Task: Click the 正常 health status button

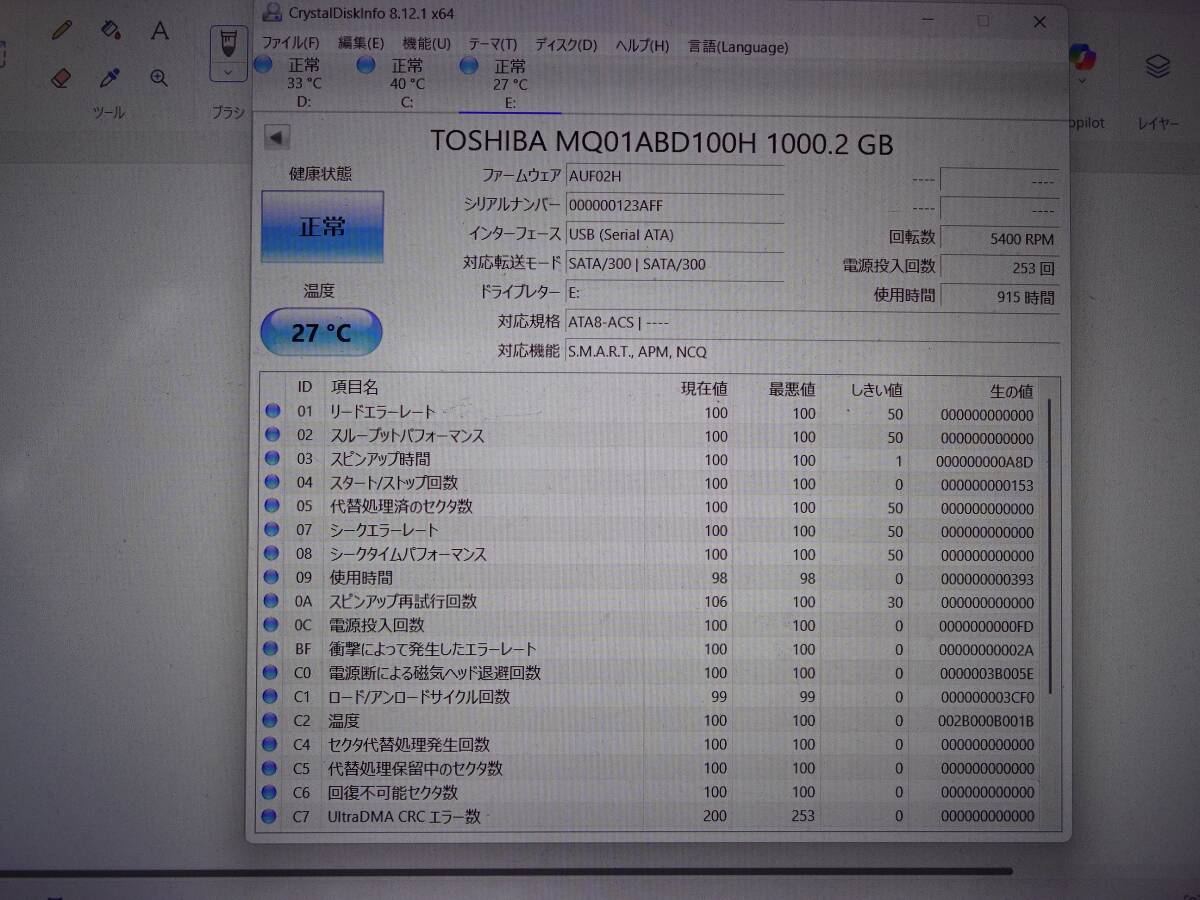Action: pyautogui.click(x=322, y=226)
